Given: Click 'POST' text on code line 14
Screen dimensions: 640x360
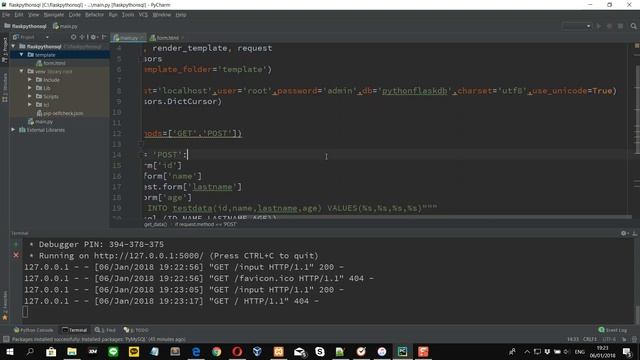Looking at the screenshot, I should [167, 155].
